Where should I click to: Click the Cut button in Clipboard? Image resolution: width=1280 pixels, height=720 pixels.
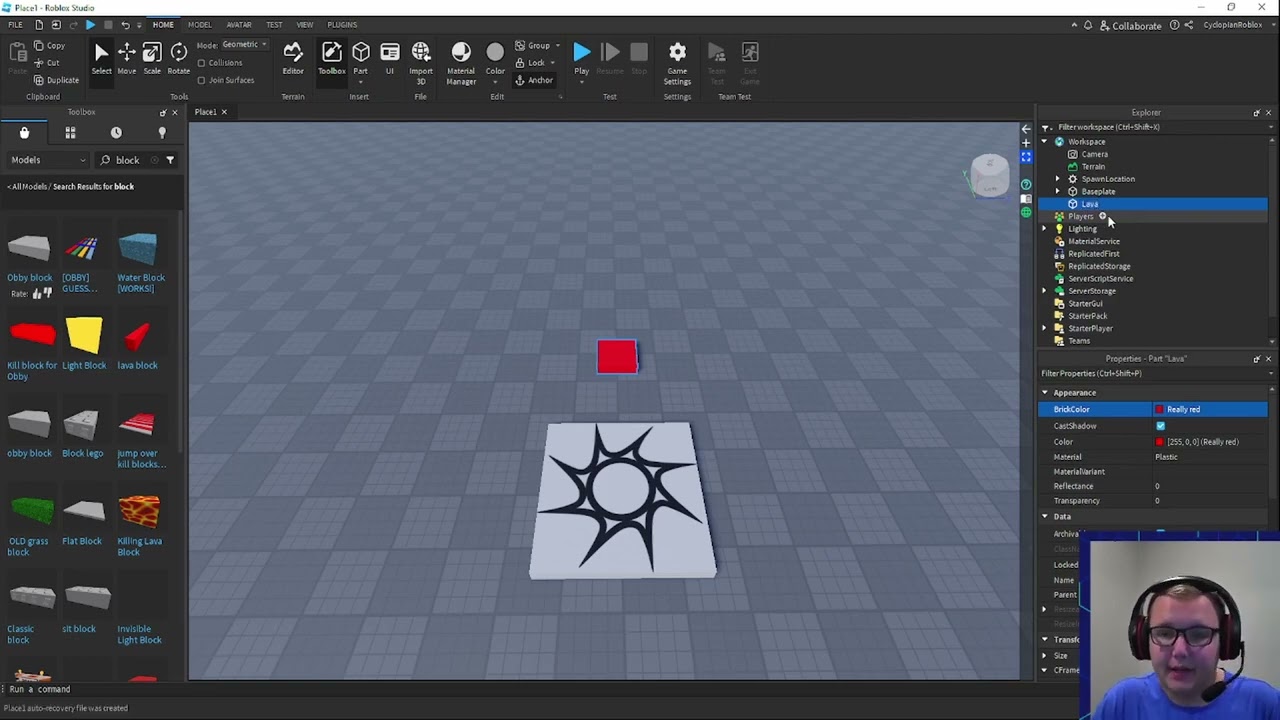(46, 62)
